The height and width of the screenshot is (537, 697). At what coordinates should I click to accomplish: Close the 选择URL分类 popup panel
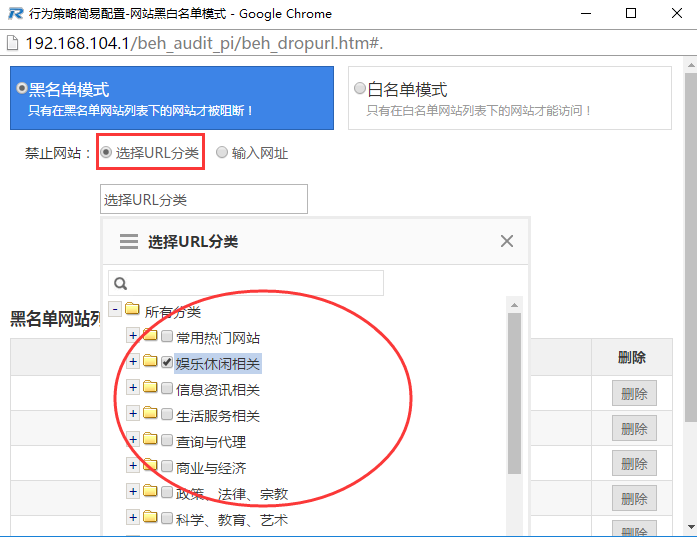pyautogui.click(x=507, y=241)
